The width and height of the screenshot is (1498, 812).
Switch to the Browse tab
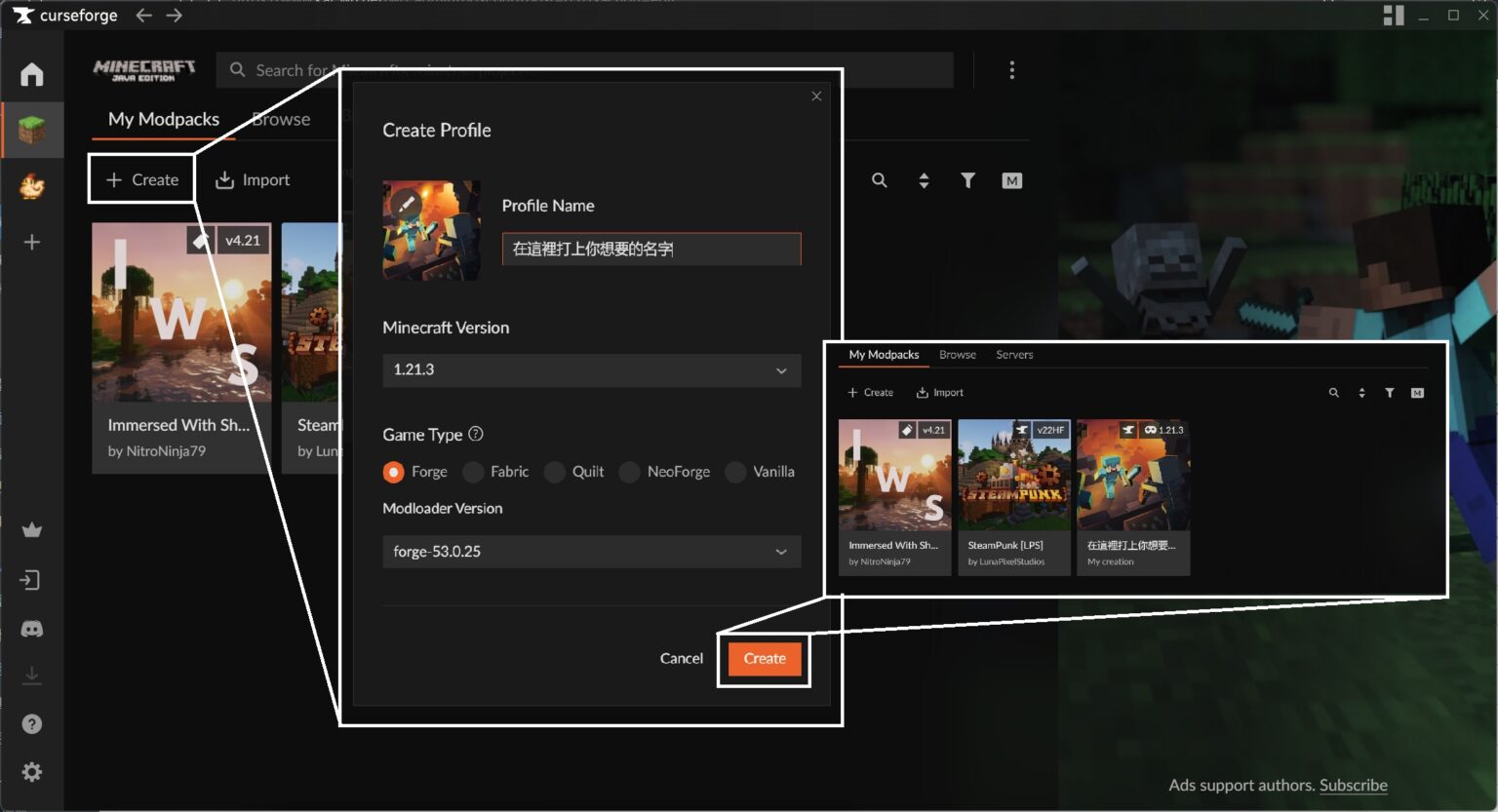click(280, 119)
